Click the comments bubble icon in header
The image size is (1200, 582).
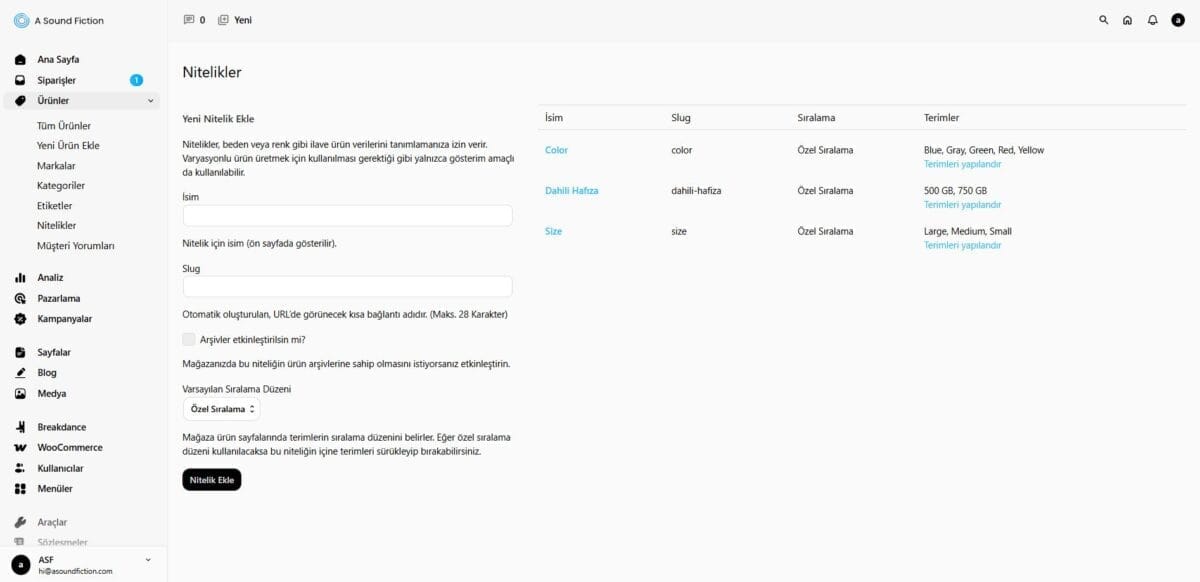pyautogui.click(x=189, y=20)
